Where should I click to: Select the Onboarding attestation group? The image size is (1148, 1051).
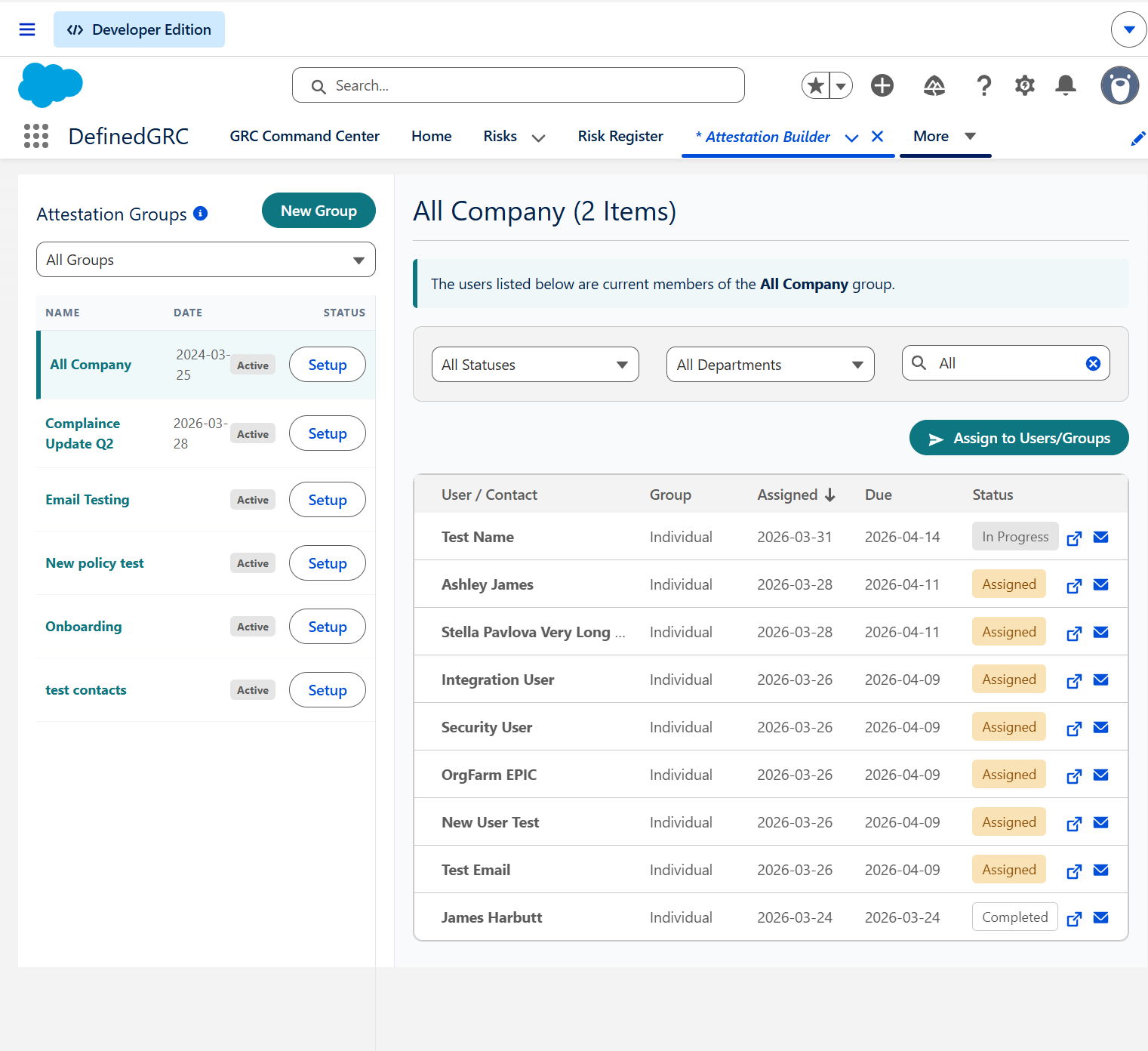pyautogui.click(x=84, y=627)
